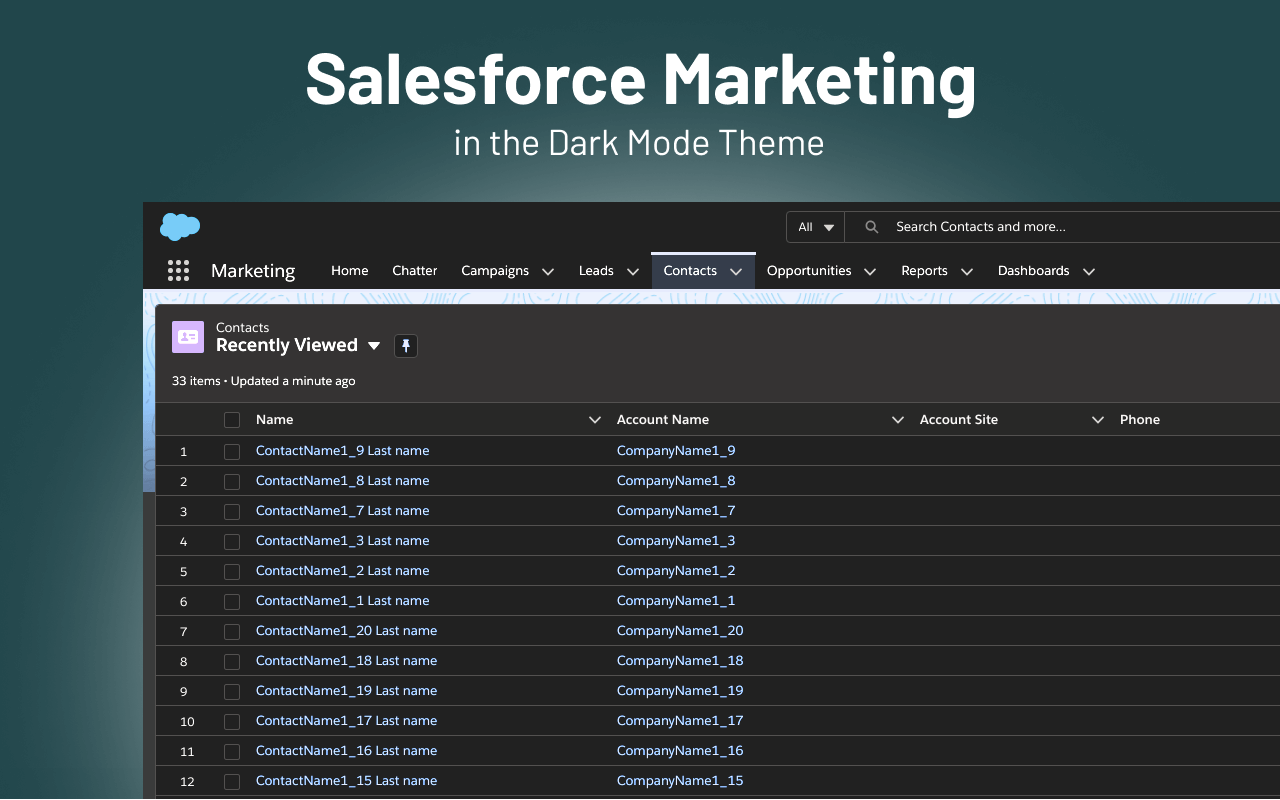The image size is (1280, 800).
Task: Open the Chatter tab
Action: tap(414, 271)
